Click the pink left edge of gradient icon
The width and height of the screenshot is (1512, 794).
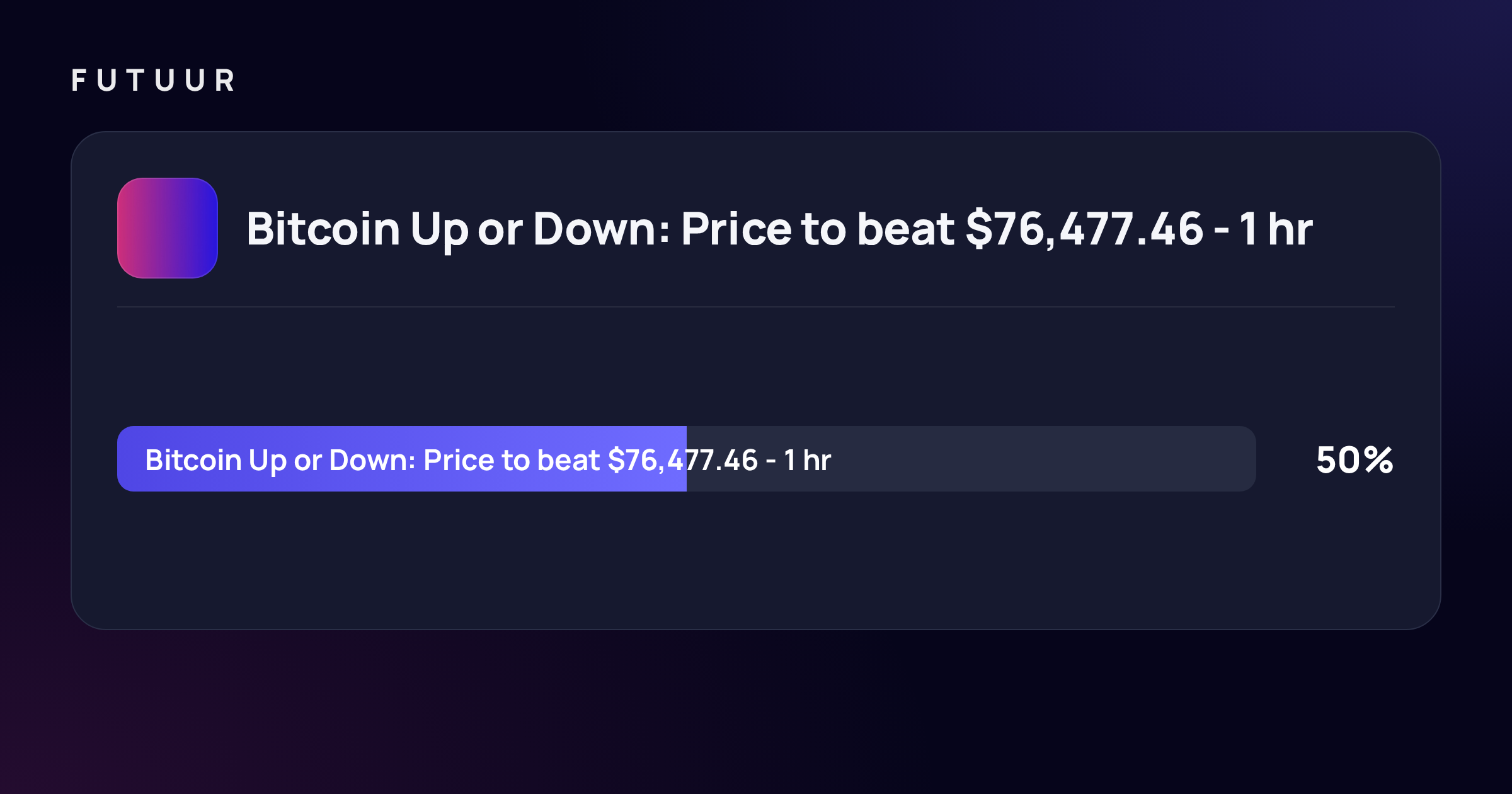[x=126, y=228]
